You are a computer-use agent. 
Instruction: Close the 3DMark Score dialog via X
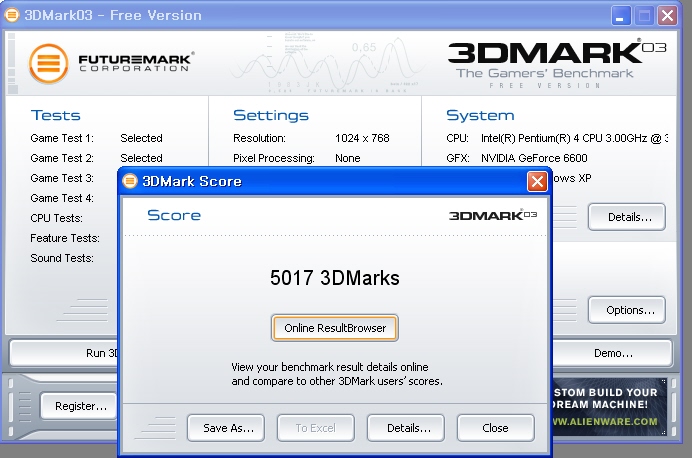coord(537,181)
